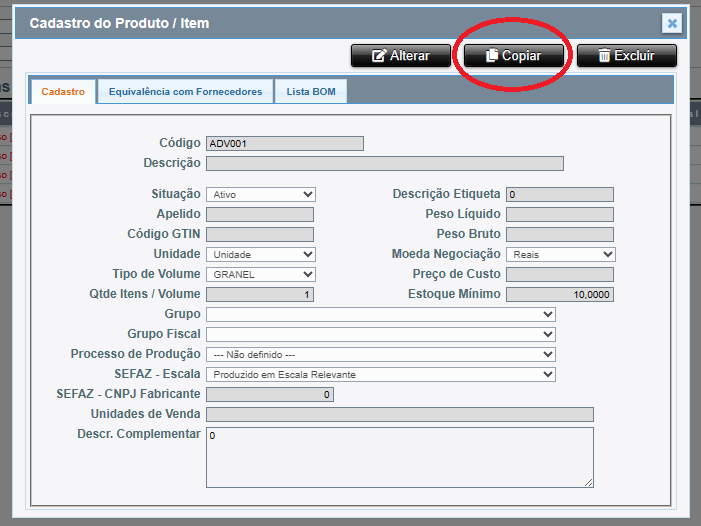Switch to Equivalência com Fornecedores tab

pos(185,92)
